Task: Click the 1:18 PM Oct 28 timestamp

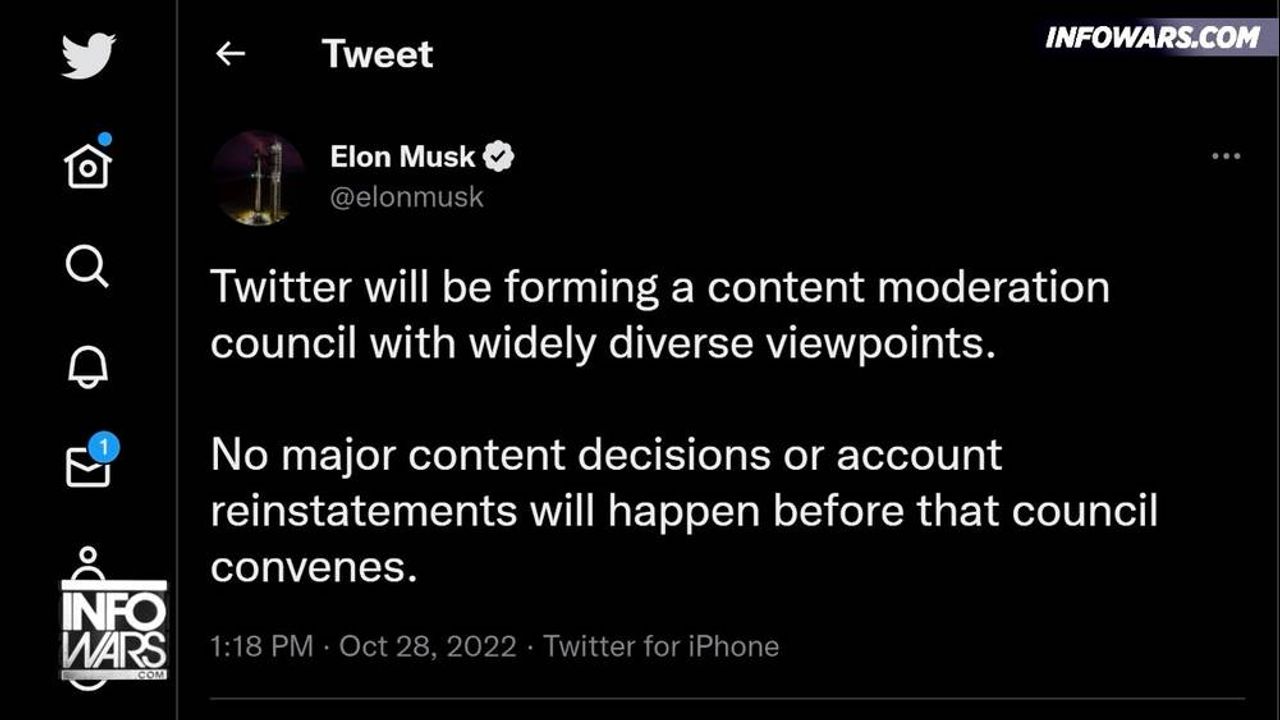Action: 363,646
